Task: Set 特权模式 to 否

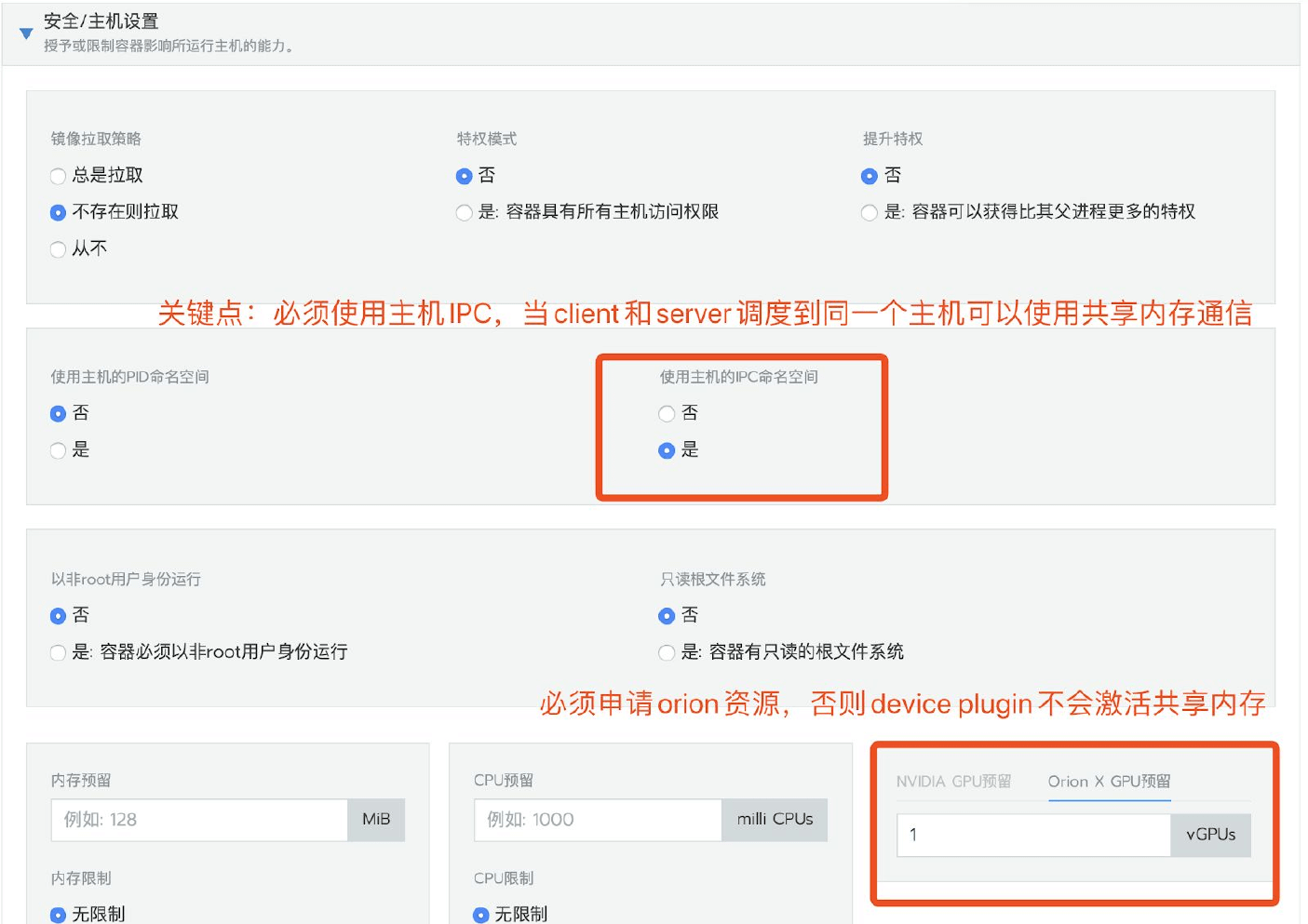Action: 464,176
